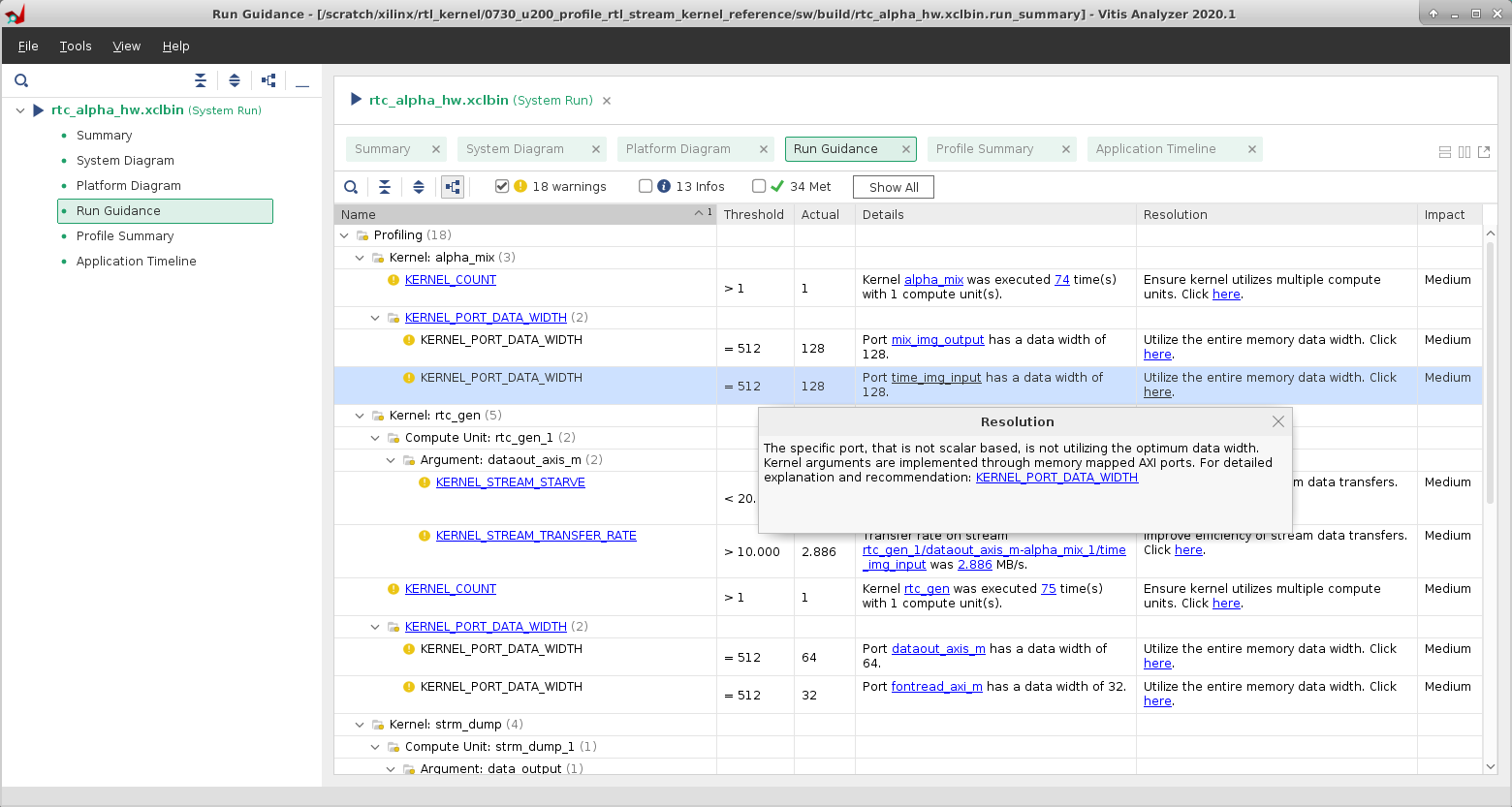The height and width of the screenshot is (807, 1512).
Task: Open the Tools menu
Action: click(76, 47)
